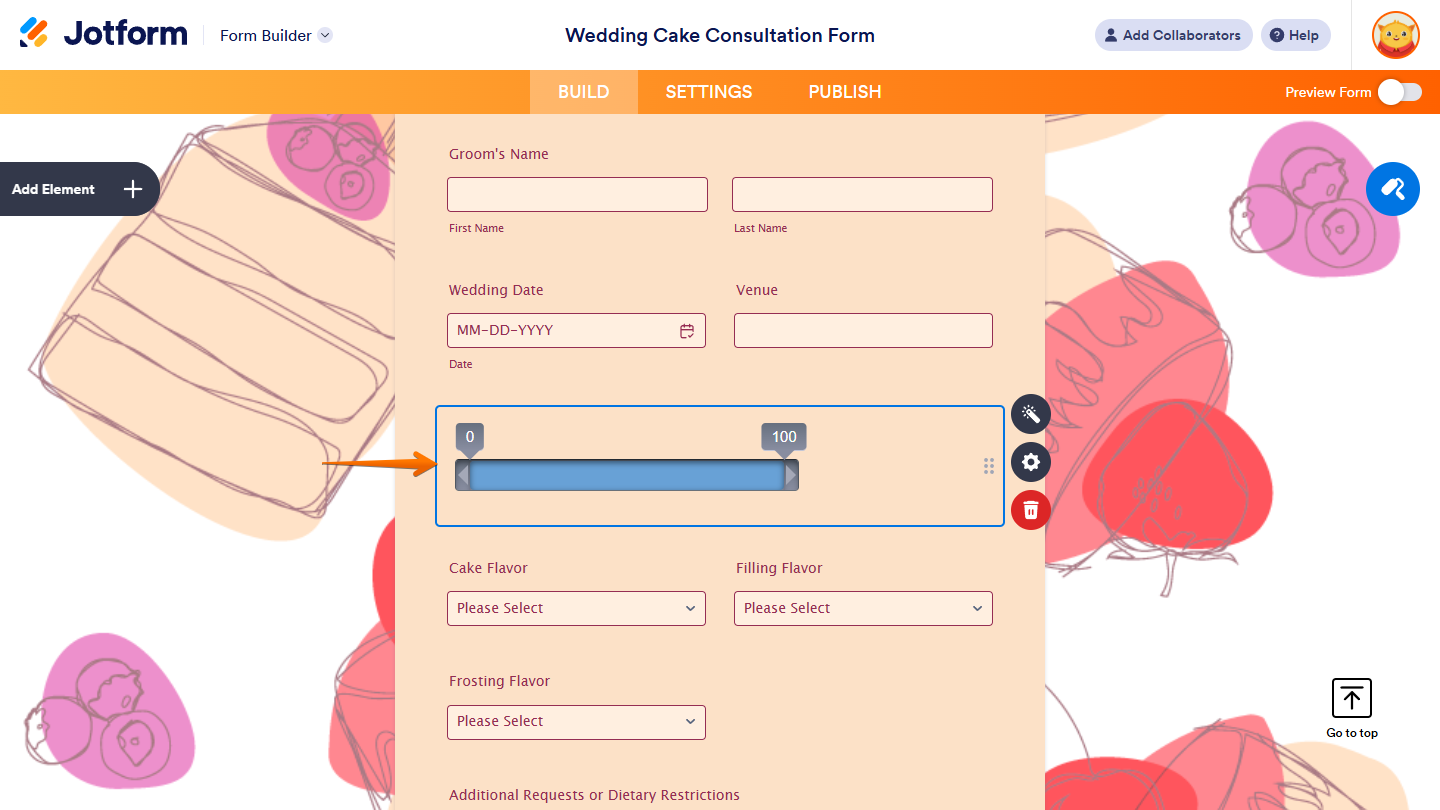The height and width of the screenshot is (810, 1440).
Task: Switch to the PUBLISH tab
Action: click(844, 91)
